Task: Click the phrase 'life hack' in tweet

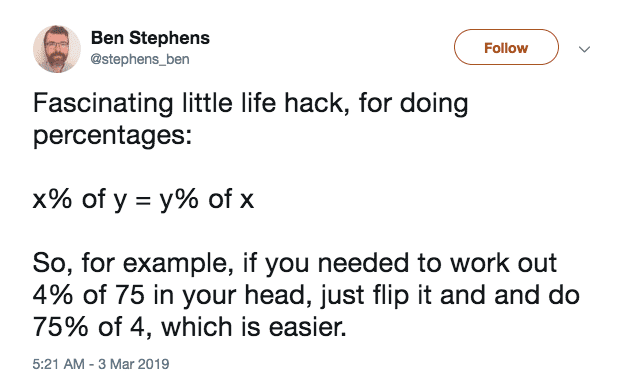Action: click(295, 103)
